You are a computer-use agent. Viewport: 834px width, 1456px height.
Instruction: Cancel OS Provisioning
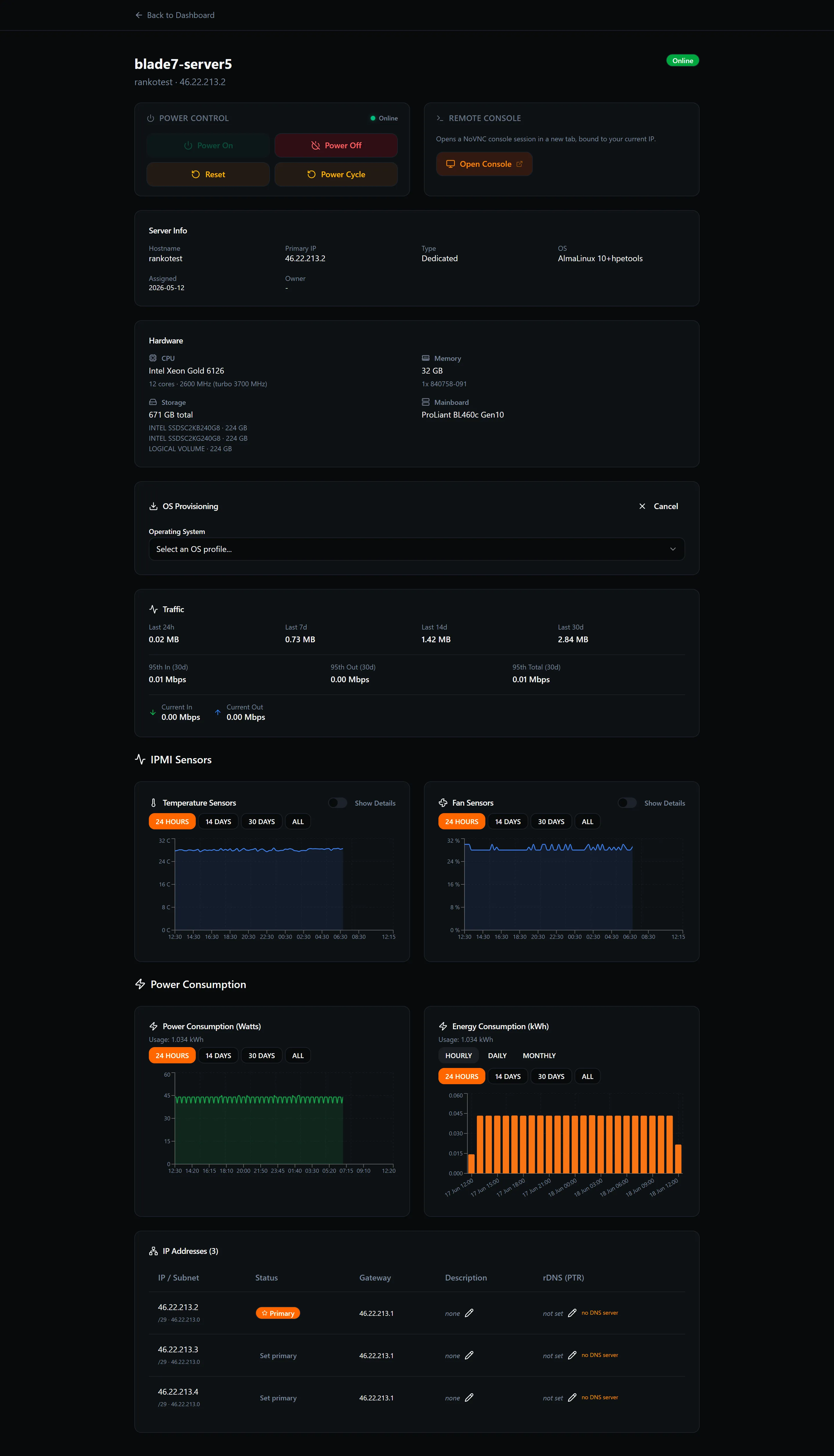pos(658,506)
